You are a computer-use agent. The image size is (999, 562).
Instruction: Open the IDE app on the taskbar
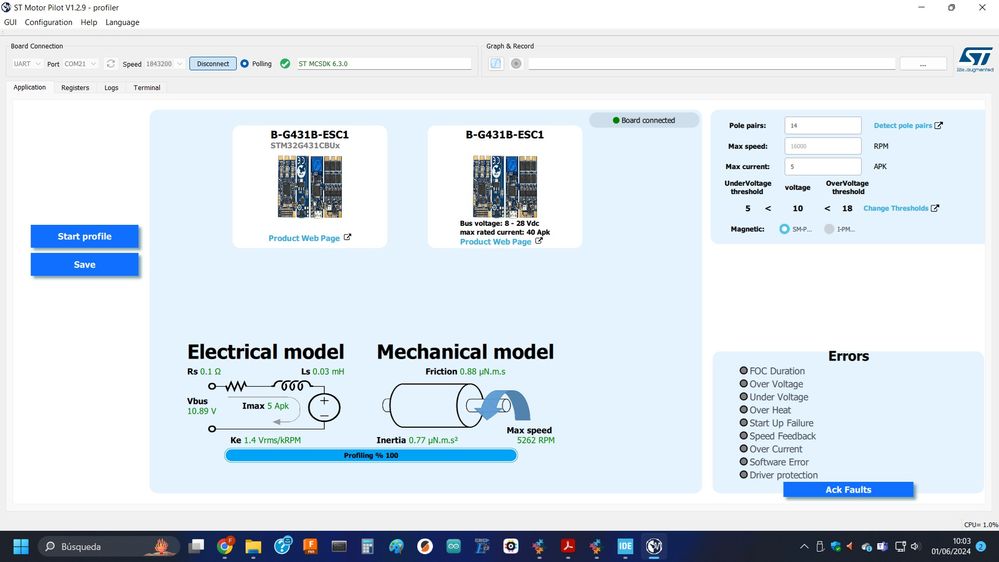point(625,546)
